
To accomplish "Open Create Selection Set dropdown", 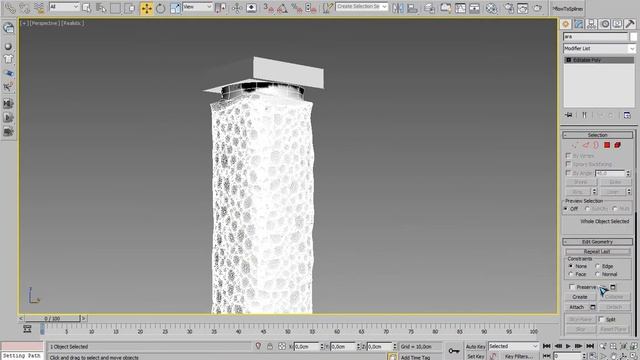I will (x=362, y=7).
